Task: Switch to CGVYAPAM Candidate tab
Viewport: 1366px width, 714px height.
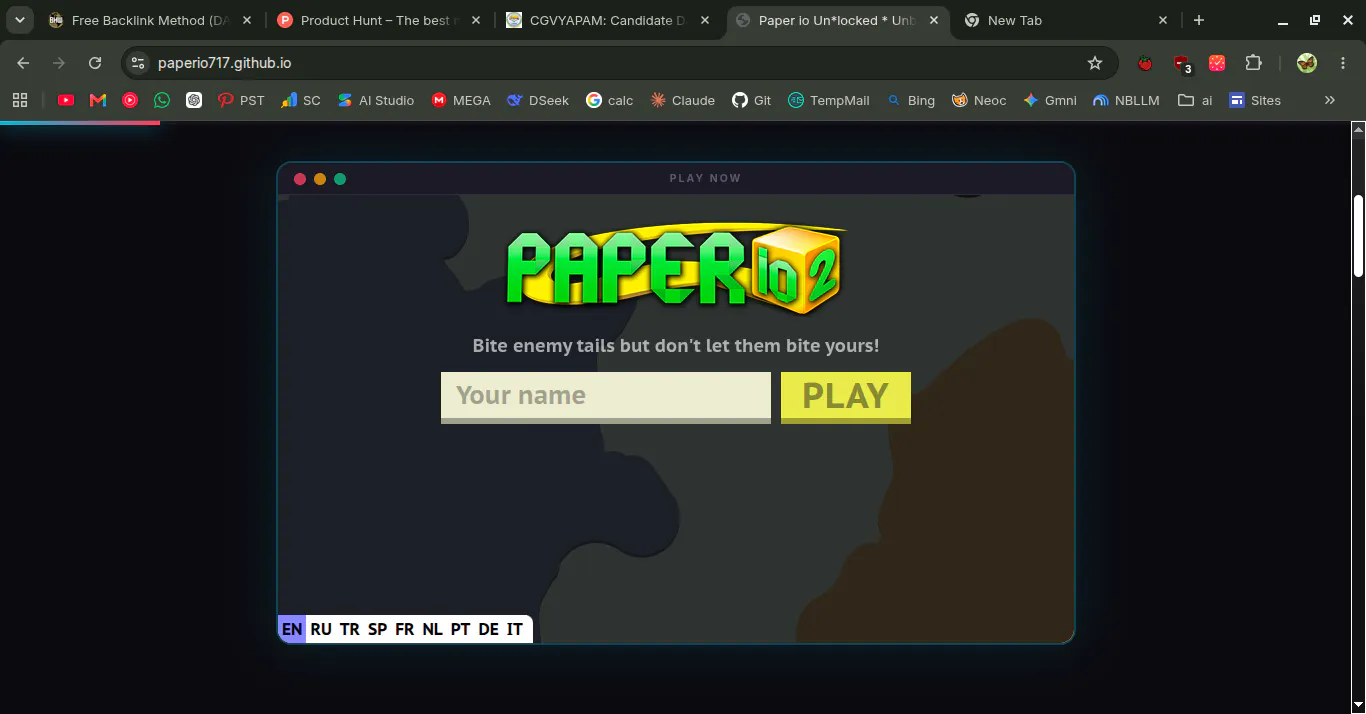Action: click(608, 20)
